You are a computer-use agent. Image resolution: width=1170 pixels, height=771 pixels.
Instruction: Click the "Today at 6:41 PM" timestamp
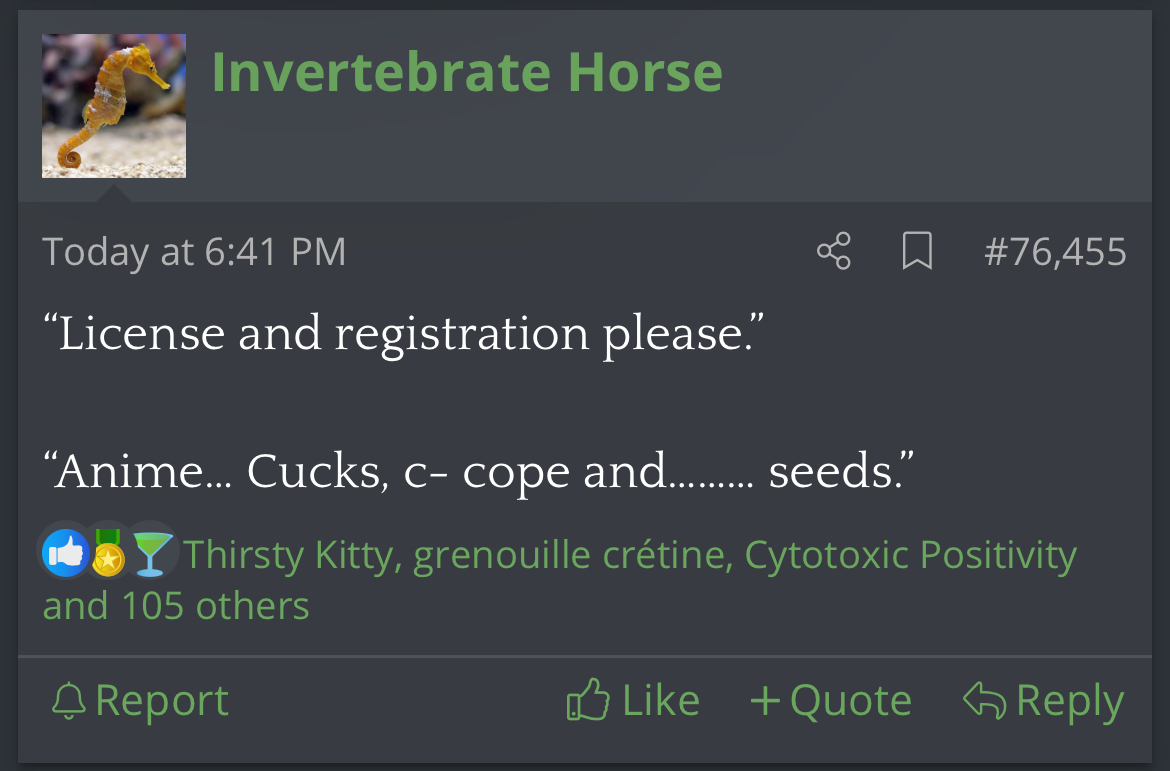tap(194, 252)
